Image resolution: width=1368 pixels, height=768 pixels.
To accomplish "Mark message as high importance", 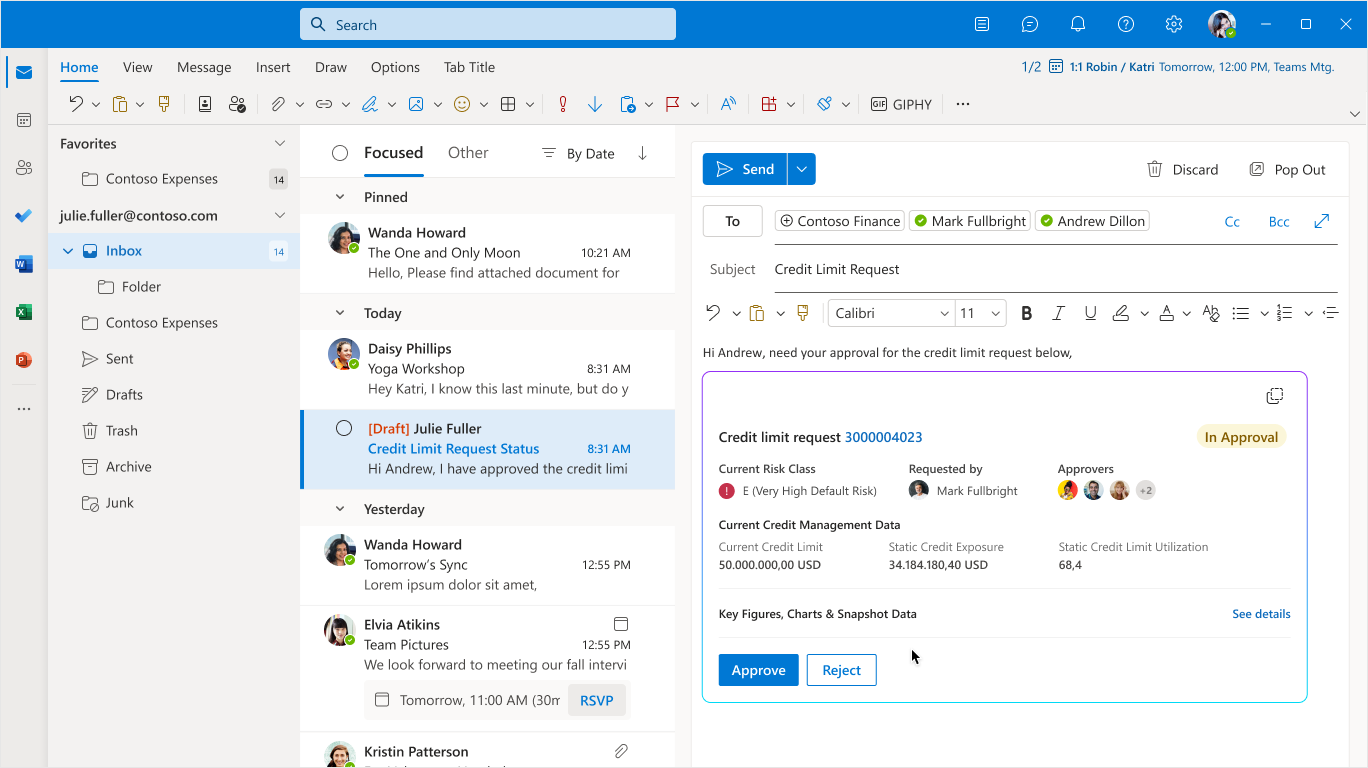I will [563, 104].
